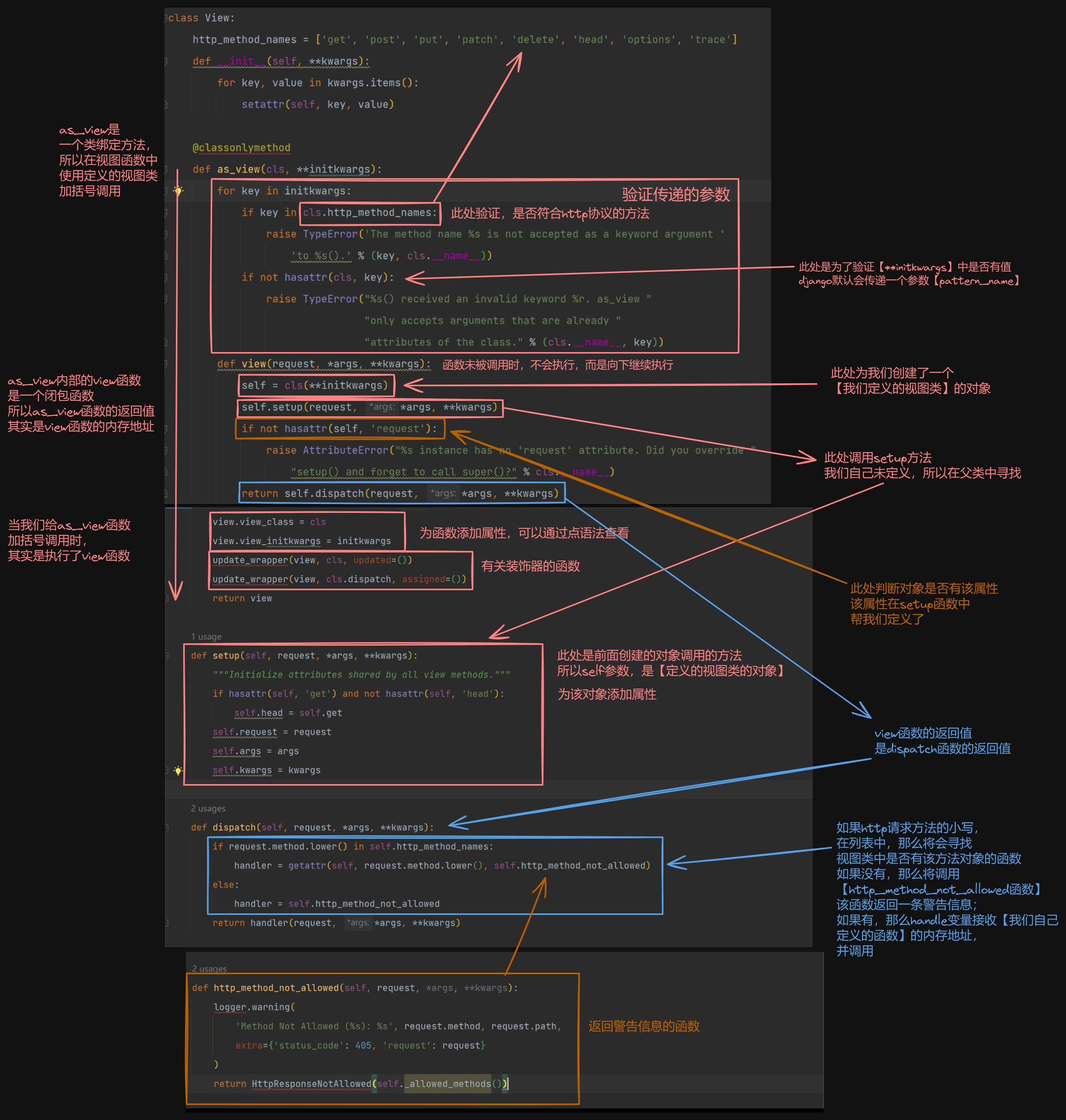Click the 'http_method_names =' list assignment

point(465,40)
